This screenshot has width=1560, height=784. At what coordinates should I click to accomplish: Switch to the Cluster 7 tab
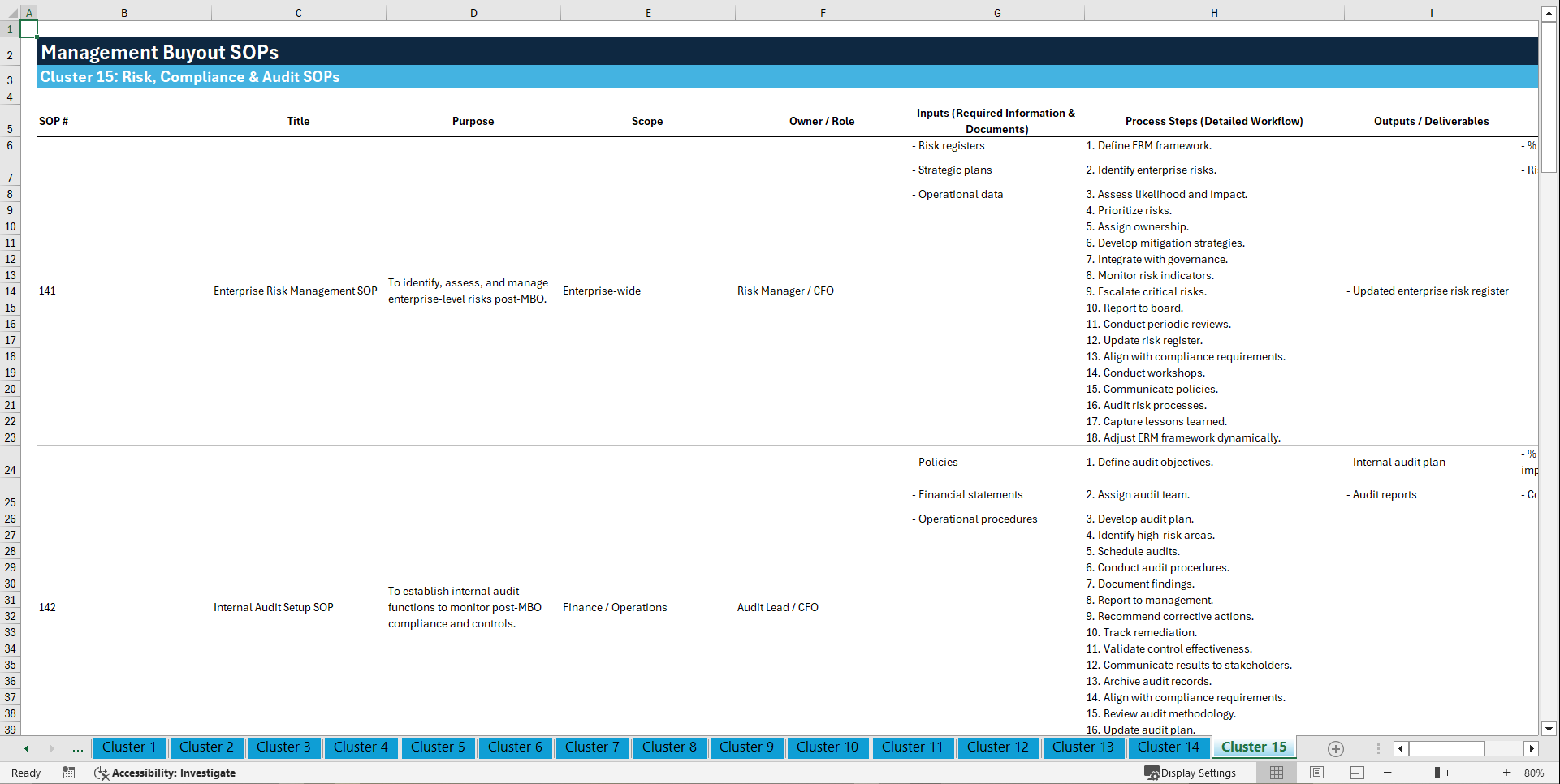pos(592,747)
